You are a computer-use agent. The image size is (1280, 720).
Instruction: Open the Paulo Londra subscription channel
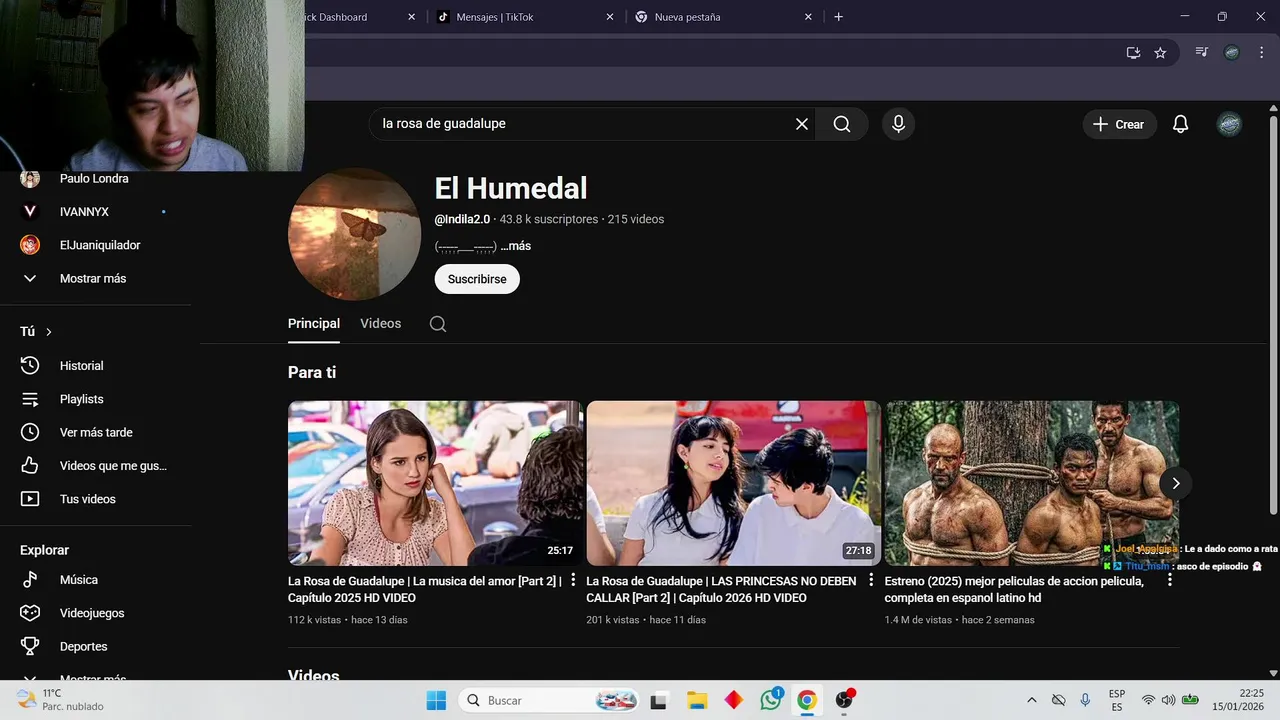[95, 179]
